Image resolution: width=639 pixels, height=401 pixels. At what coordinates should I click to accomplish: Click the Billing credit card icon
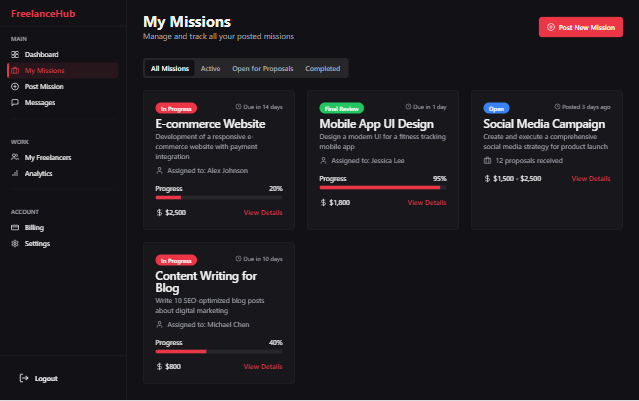pos(15,227)
